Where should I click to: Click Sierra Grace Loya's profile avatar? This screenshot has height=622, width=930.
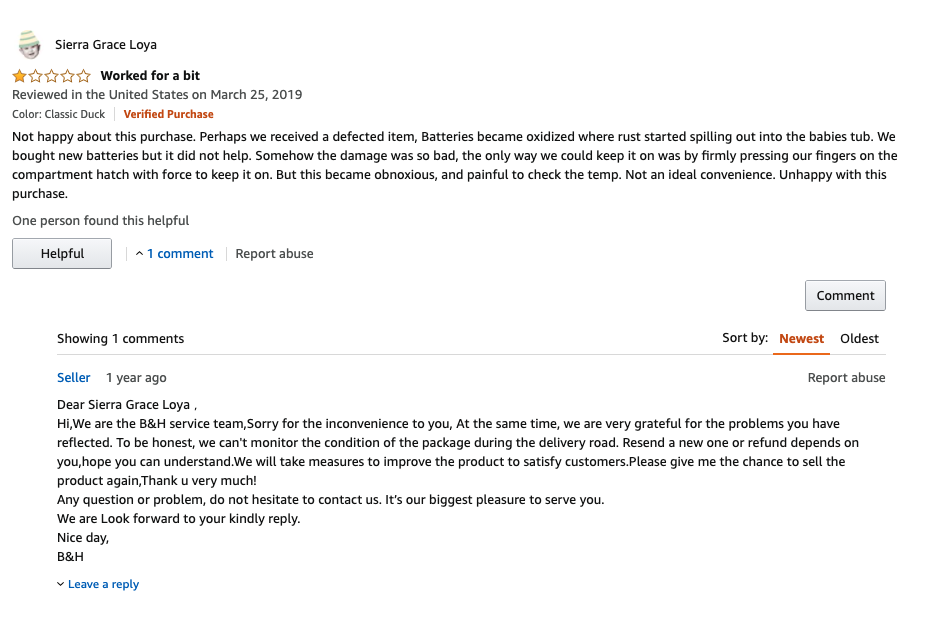tap(30, 45)
